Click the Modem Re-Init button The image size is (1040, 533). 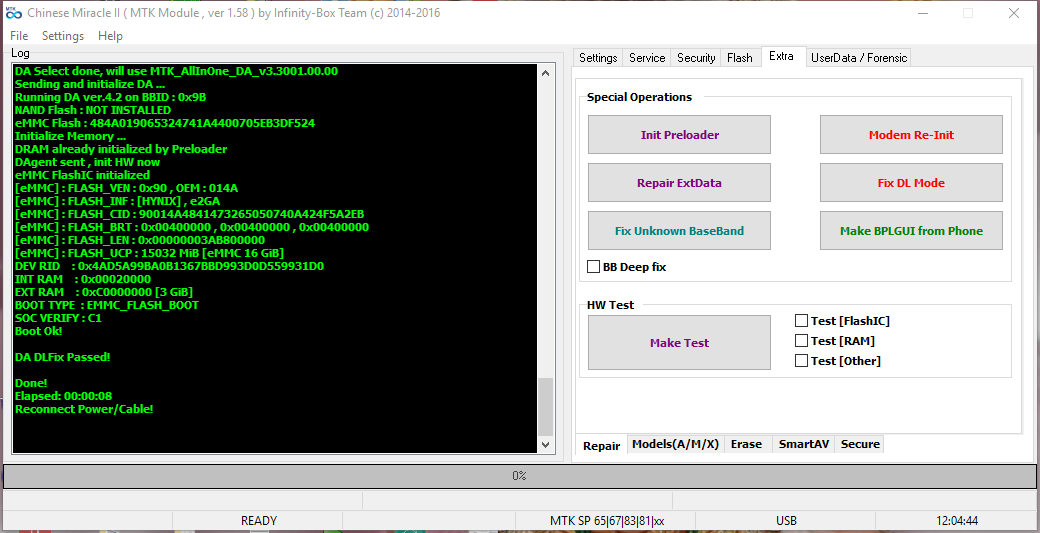click(x=911, y=135)
